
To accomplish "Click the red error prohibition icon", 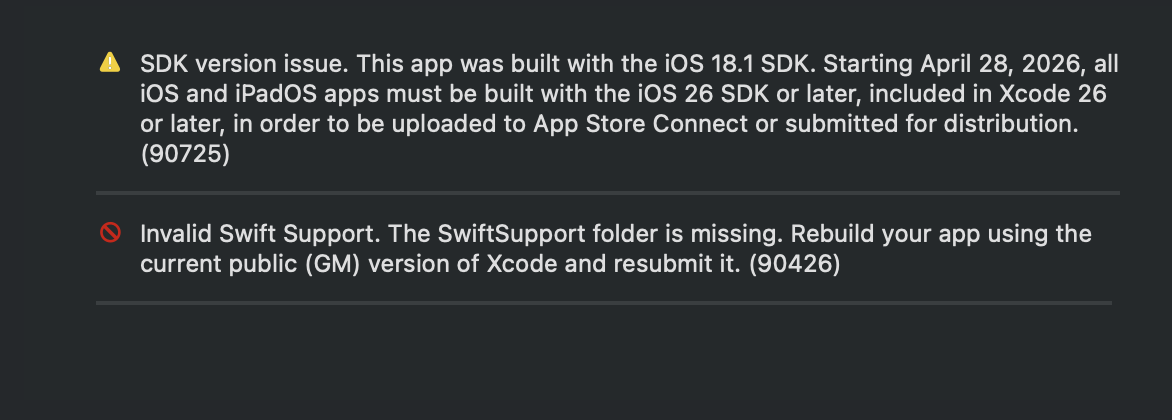I will 110,233.
